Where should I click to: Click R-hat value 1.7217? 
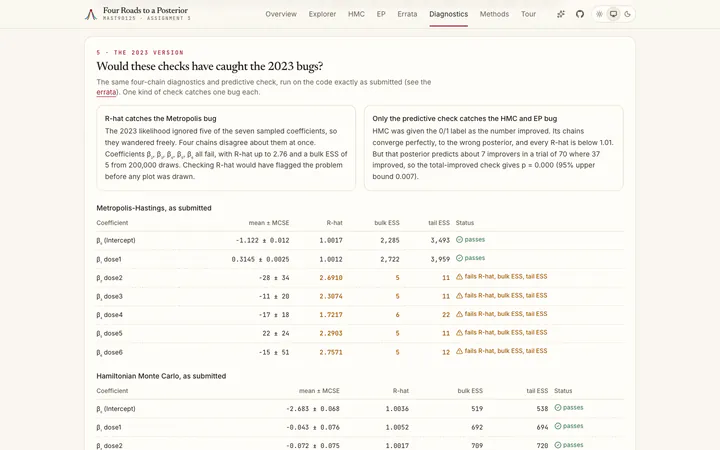(x=331, y=315)
